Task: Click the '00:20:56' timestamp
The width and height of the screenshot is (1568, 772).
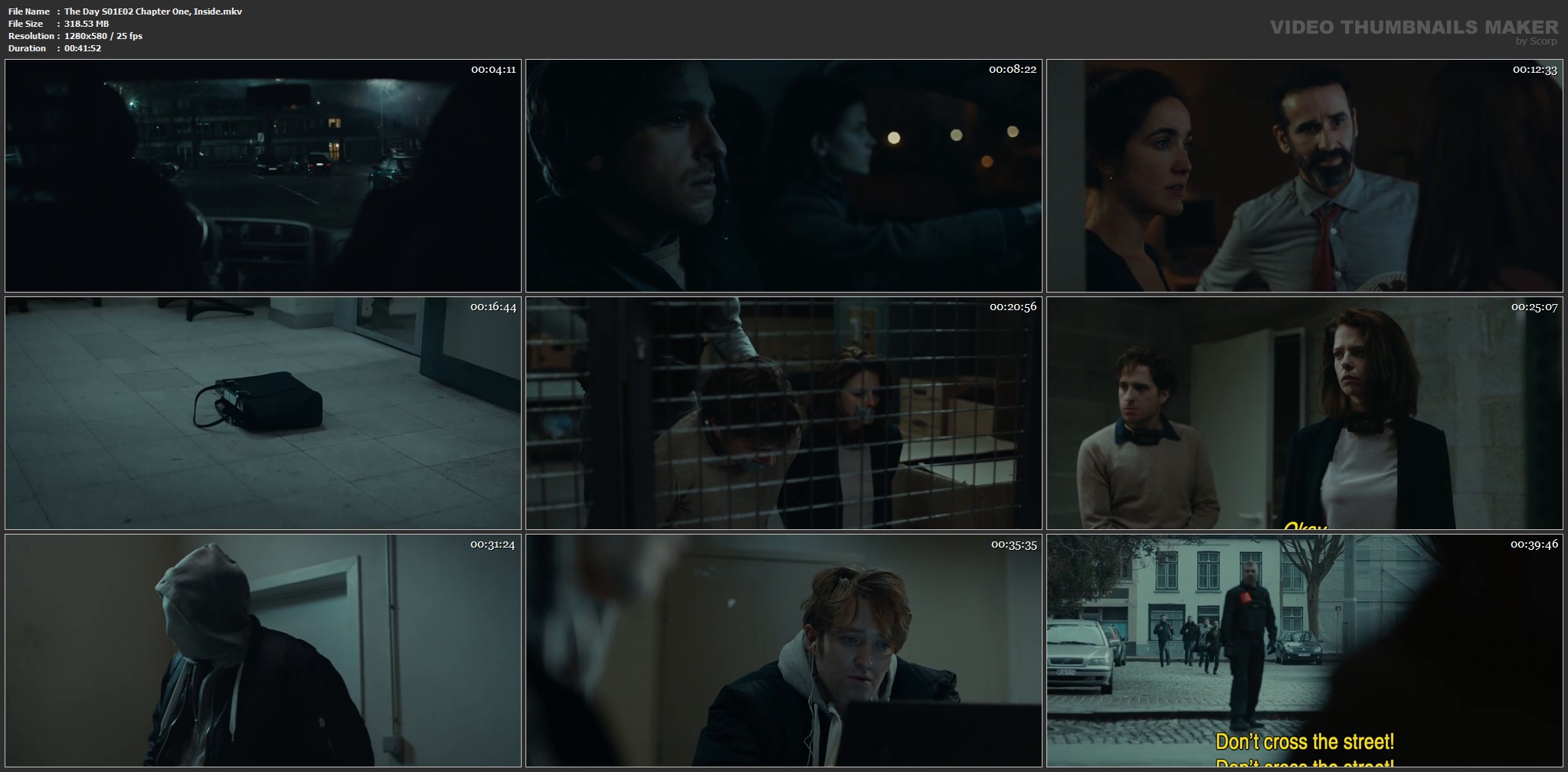Action: click(1013, 307)
